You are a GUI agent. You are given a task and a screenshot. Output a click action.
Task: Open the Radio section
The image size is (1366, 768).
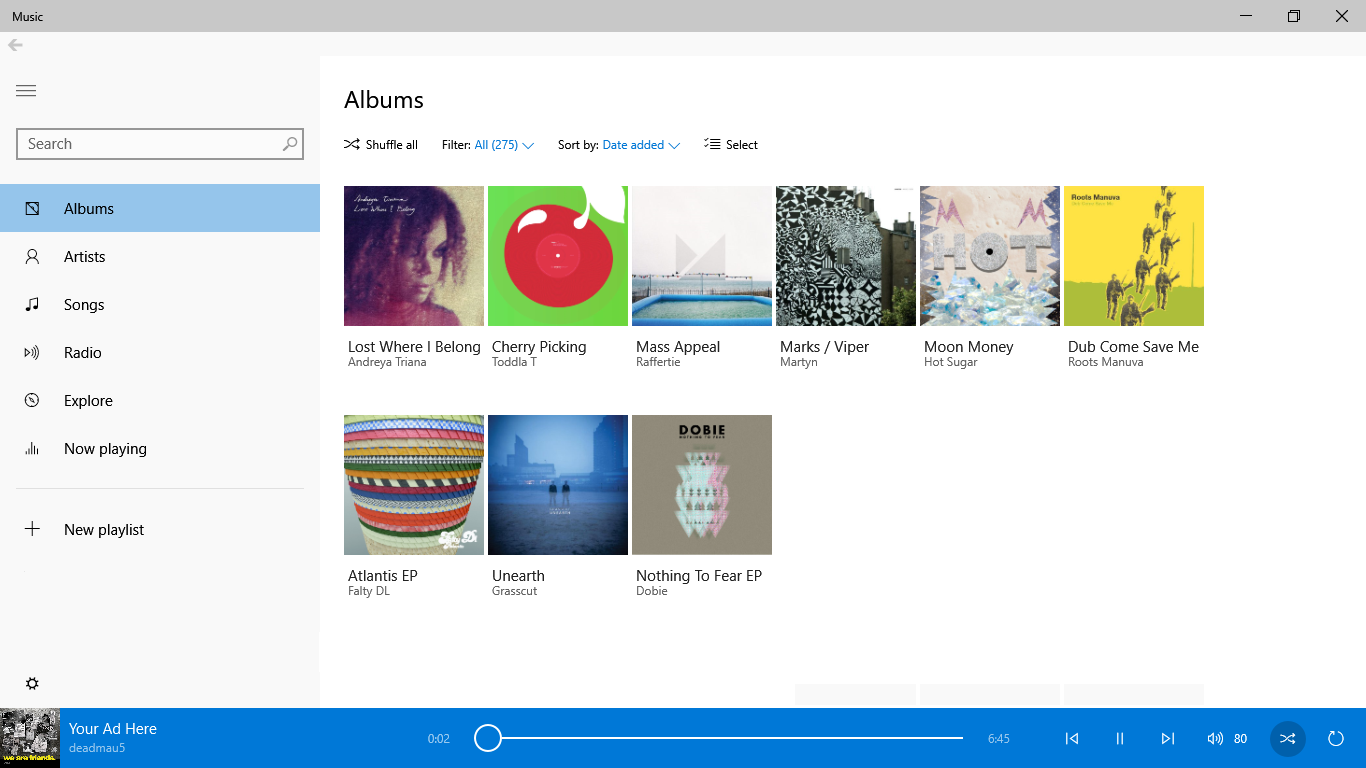coord(82,353)
